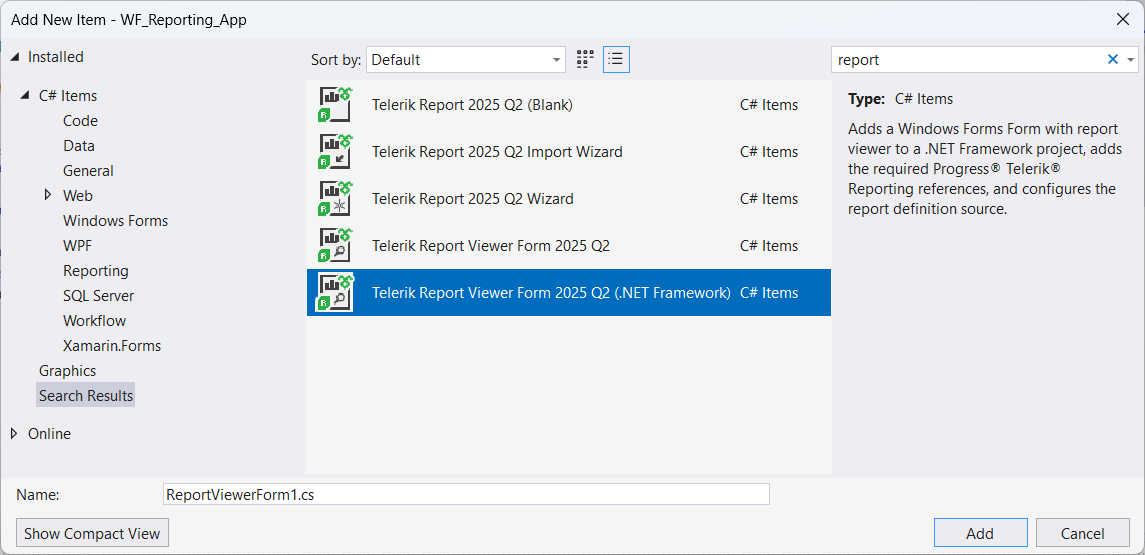
Task: Click the Report Viewer Form (.NET Framework) icon
Action: click(x=335, y=293)
